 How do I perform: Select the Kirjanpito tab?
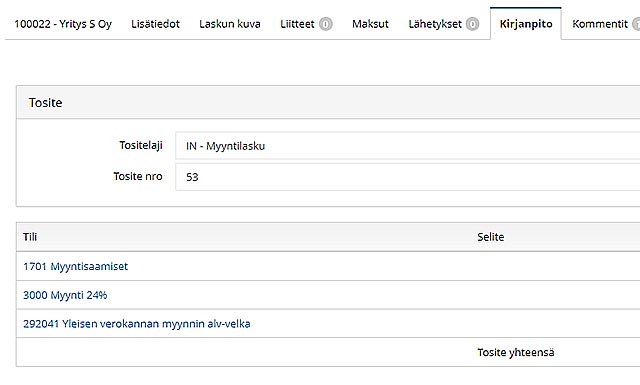pyautogui.click(x=526, y=24)
